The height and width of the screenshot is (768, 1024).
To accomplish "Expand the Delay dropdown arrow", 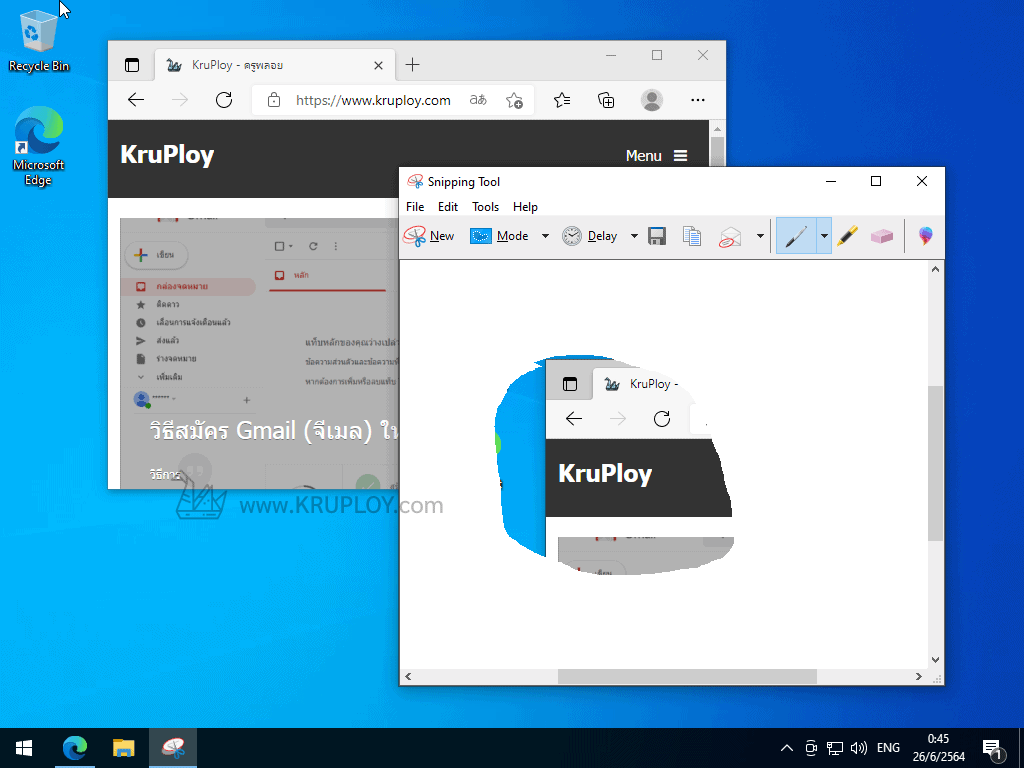I will coord(634,236).
